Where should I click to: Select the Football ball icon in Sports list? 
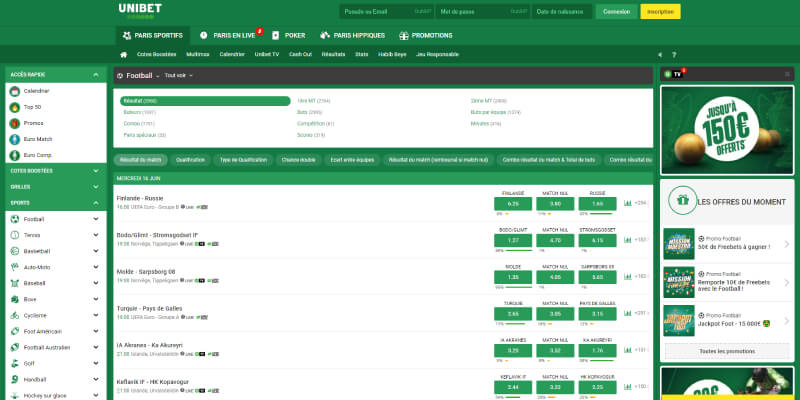coord(15,219)
